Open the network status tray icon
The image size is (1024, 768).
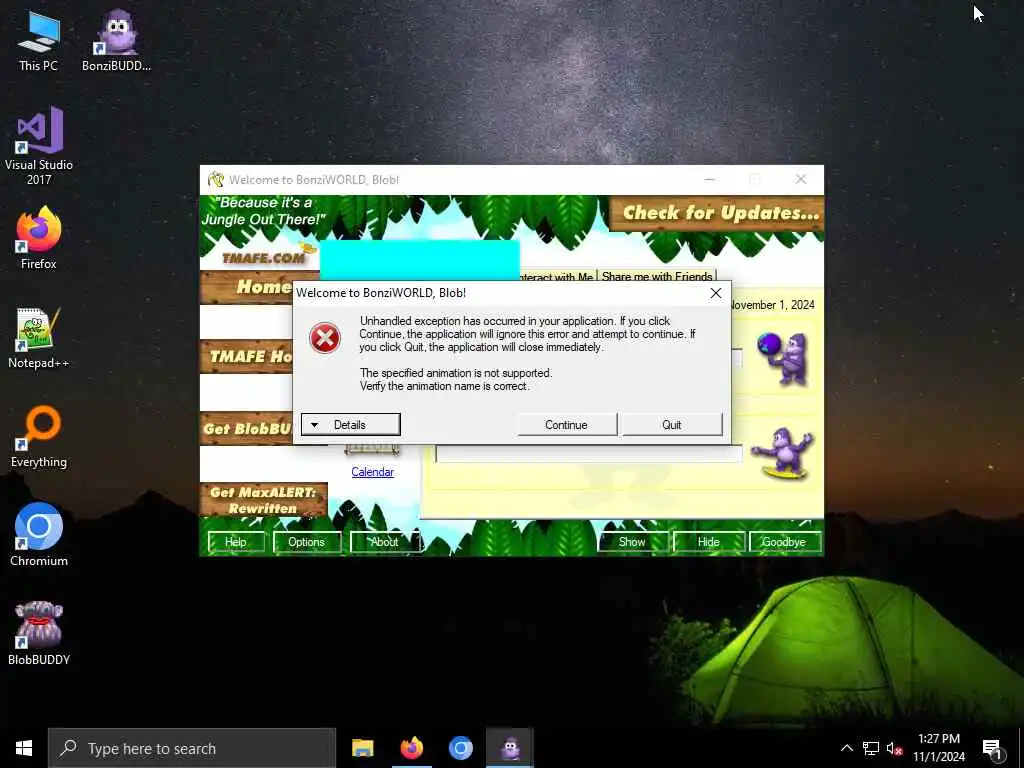(871, 748)
